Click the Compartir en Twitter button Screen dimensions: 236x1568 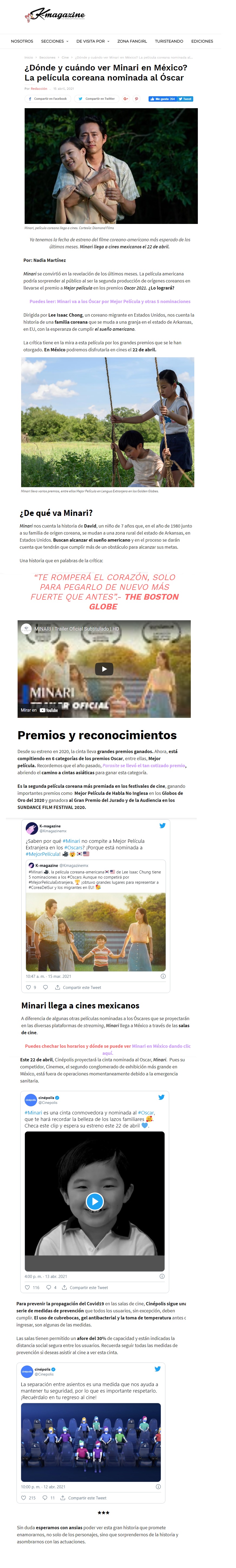pyautogui.click(x=97, y=99)
